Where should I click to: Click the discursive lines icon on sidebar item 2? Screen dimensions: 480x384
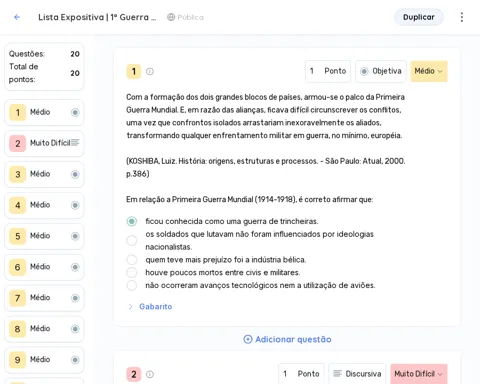point(75,143)
